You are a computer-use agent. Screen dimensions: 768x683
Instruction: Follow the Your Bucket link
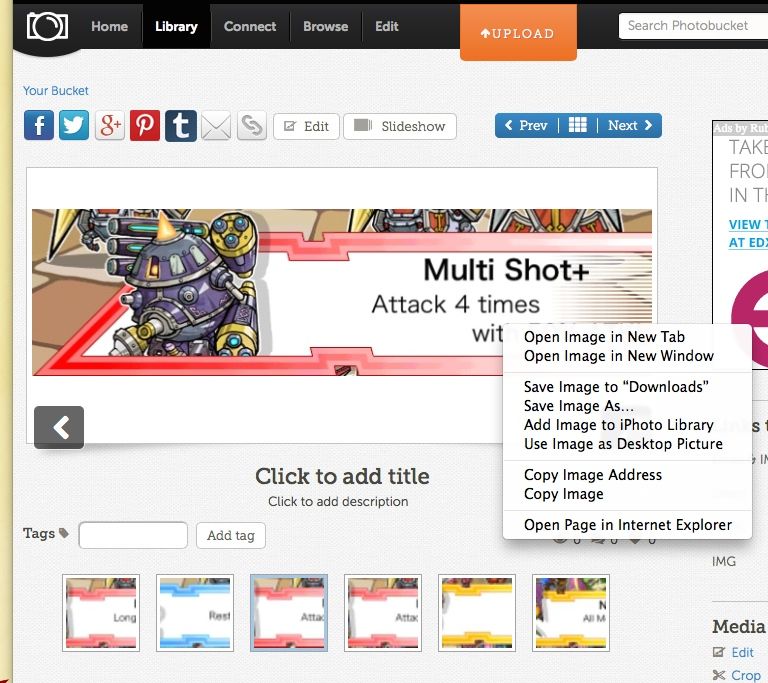56,91
